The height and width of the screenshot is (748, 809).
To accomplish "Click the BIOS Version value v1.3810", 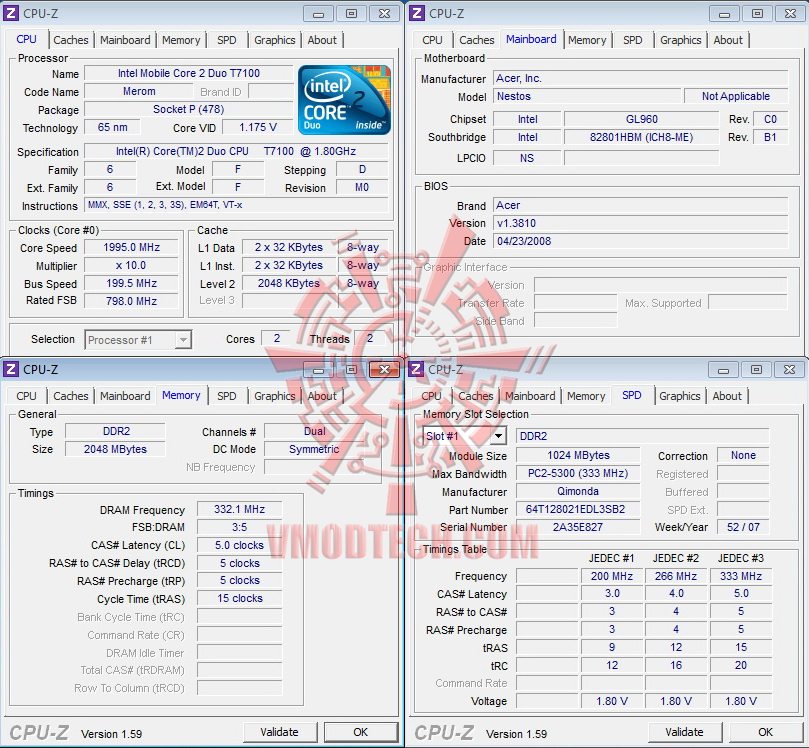I will tap(640, 223).
